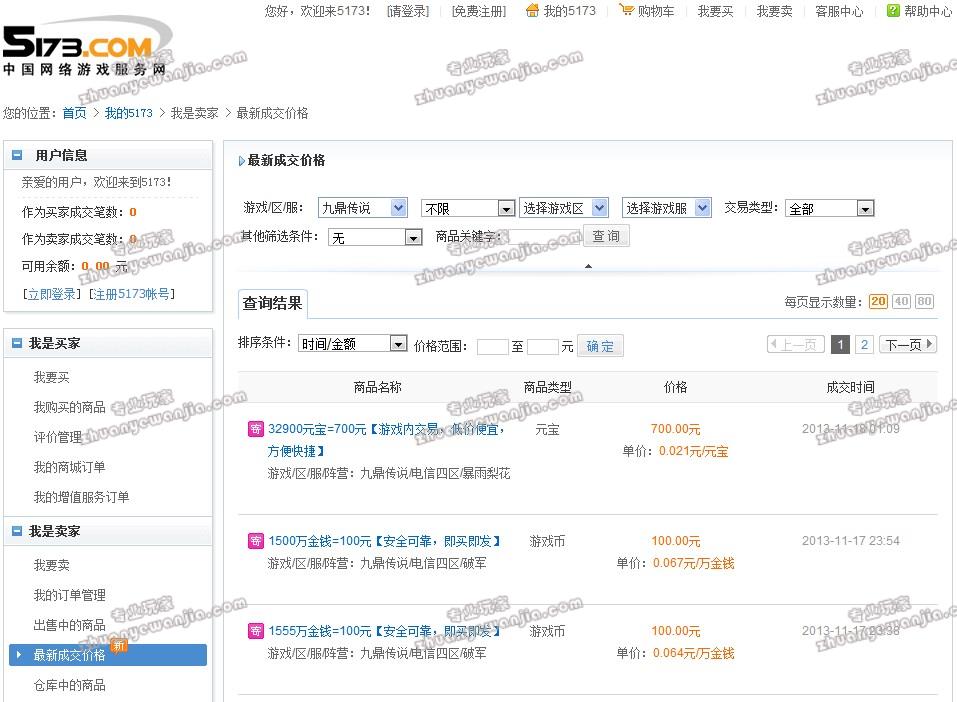
Task: Select the 查询结果 tab
Action: point(273,303)
